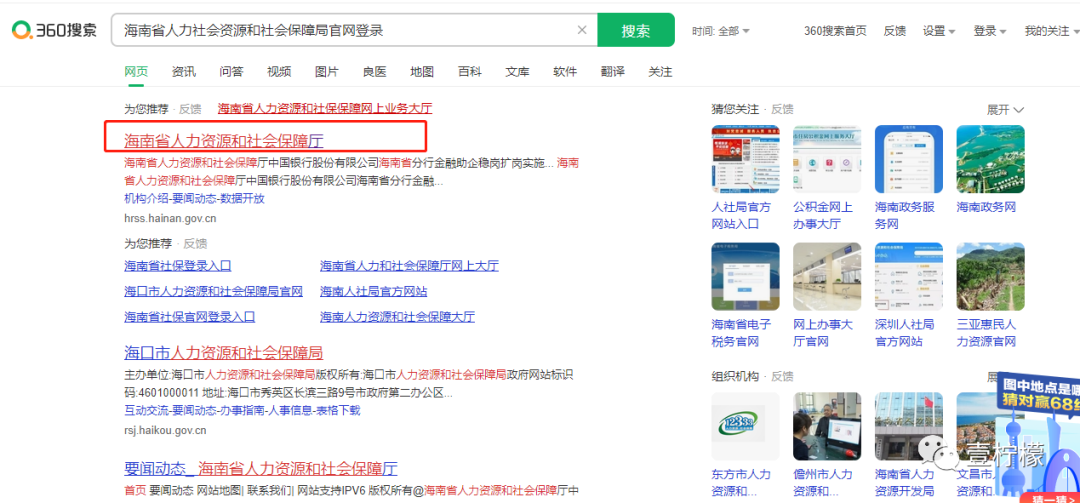Click 反馈 beside 组织机构

[782, 376]
